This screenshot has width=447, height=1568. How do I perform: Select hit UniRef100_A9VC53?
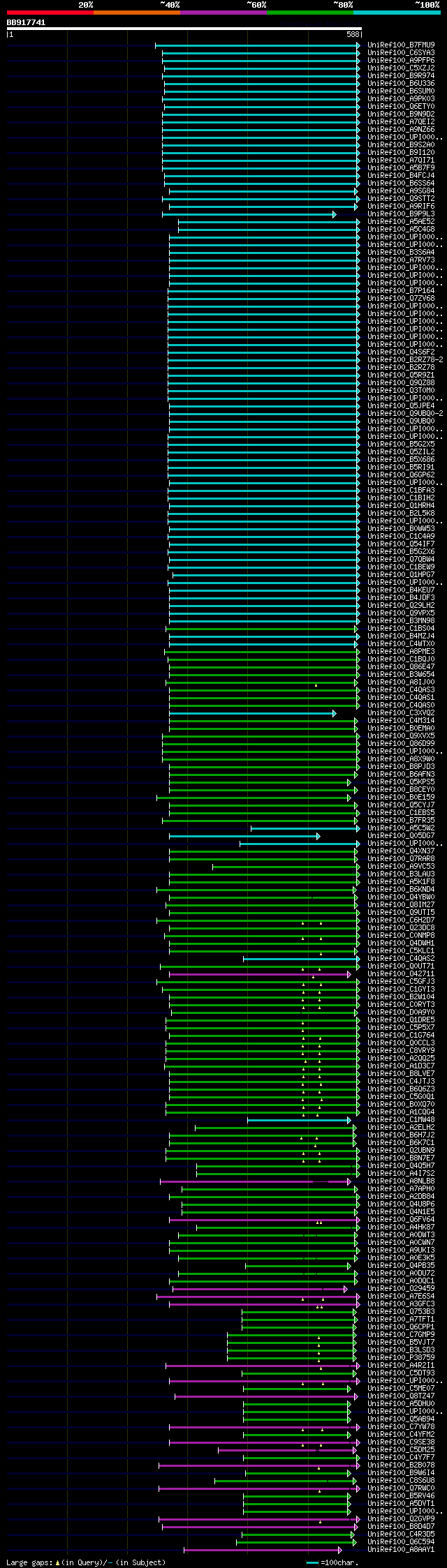[x=401, y=866]
